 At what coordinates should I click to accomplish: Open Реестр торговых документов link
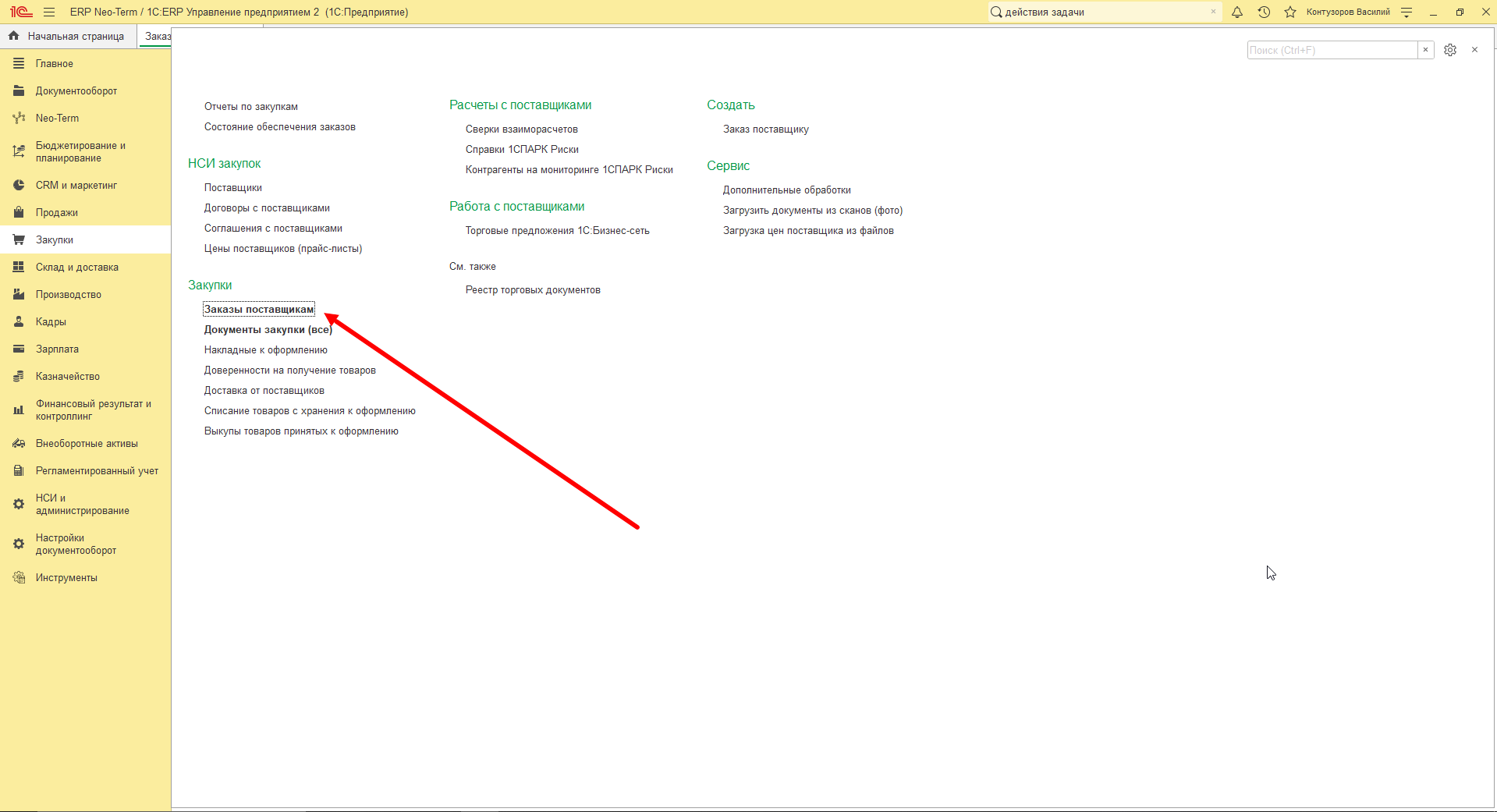(x=533, y=290)
